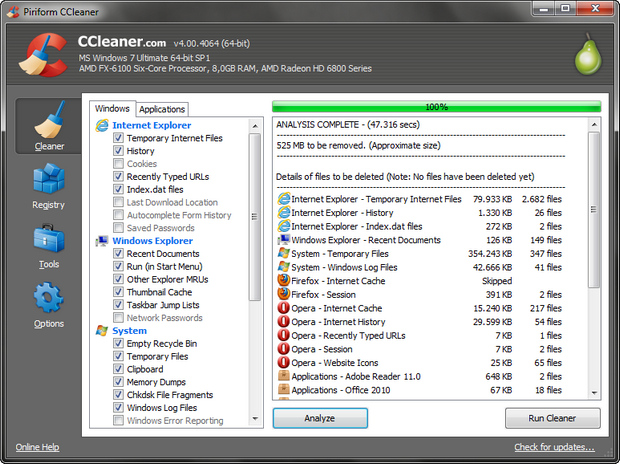Uncheck Empty Recycle Bin checkbox

tap(118, 343)
